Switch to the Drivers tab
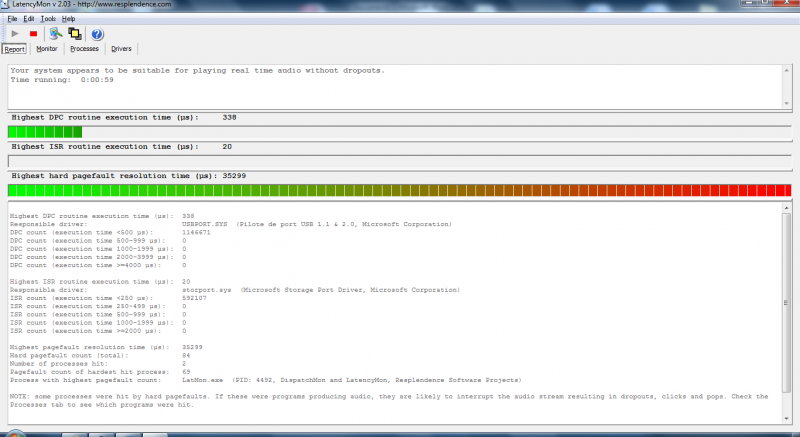This screenshot has height=437, width=800. [x=121, y=48]
